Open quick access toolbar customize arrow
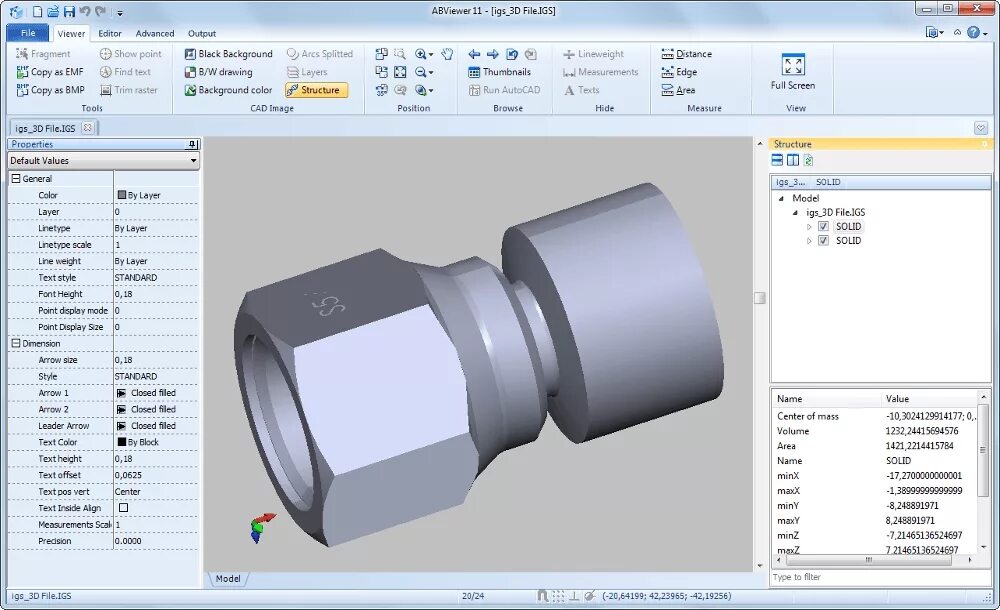This screenshot has width=1000, height=610. (120, 12)
